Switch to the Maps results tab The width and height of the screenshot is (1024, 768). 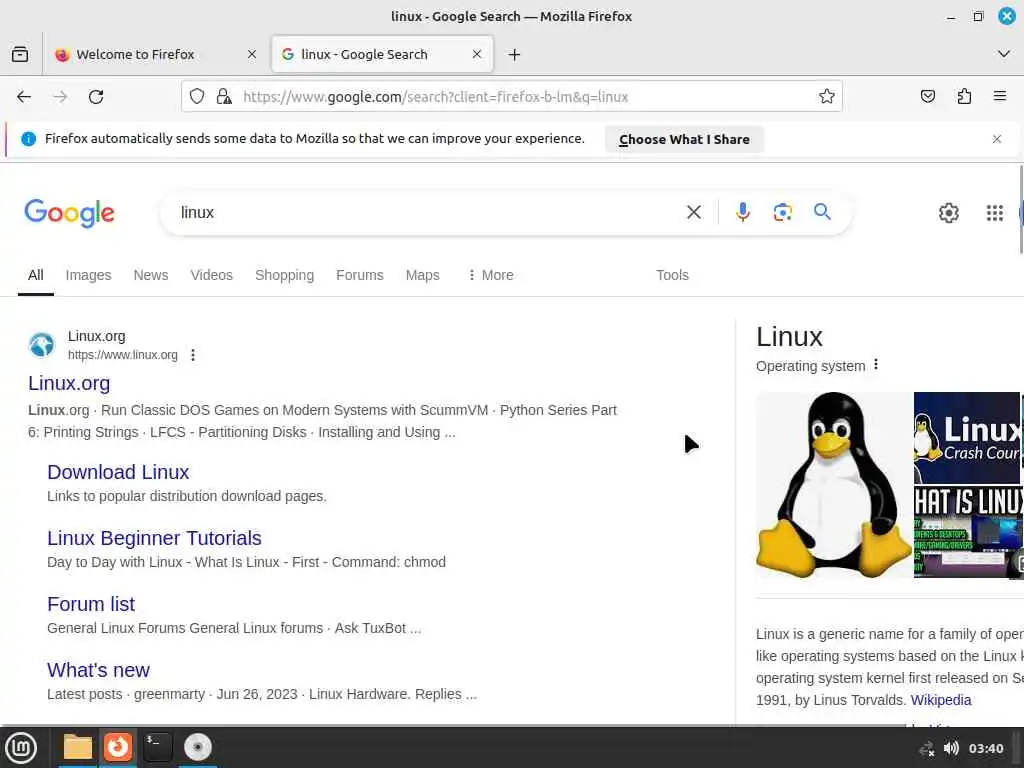point(423,275)
